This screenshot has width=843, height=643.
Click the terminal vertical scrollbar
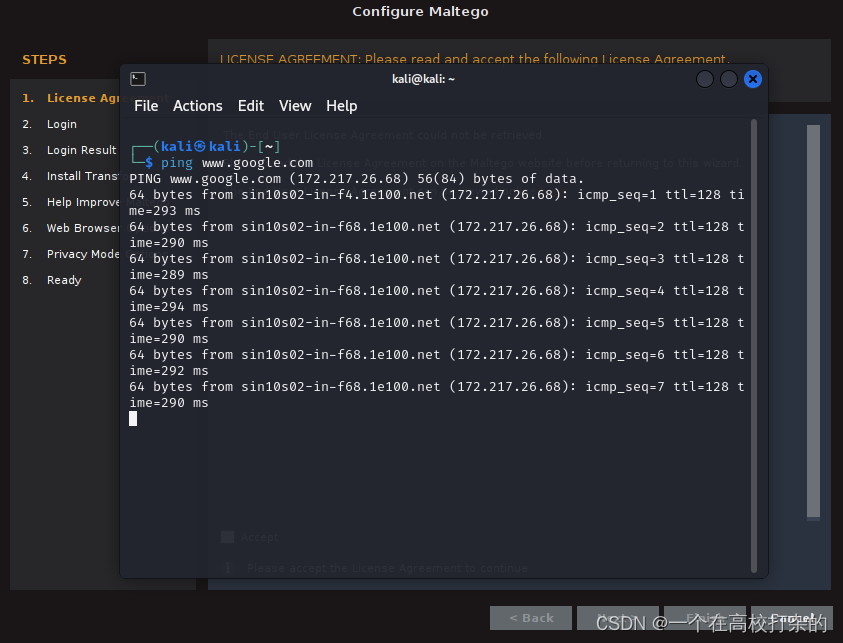pos(754,346)
